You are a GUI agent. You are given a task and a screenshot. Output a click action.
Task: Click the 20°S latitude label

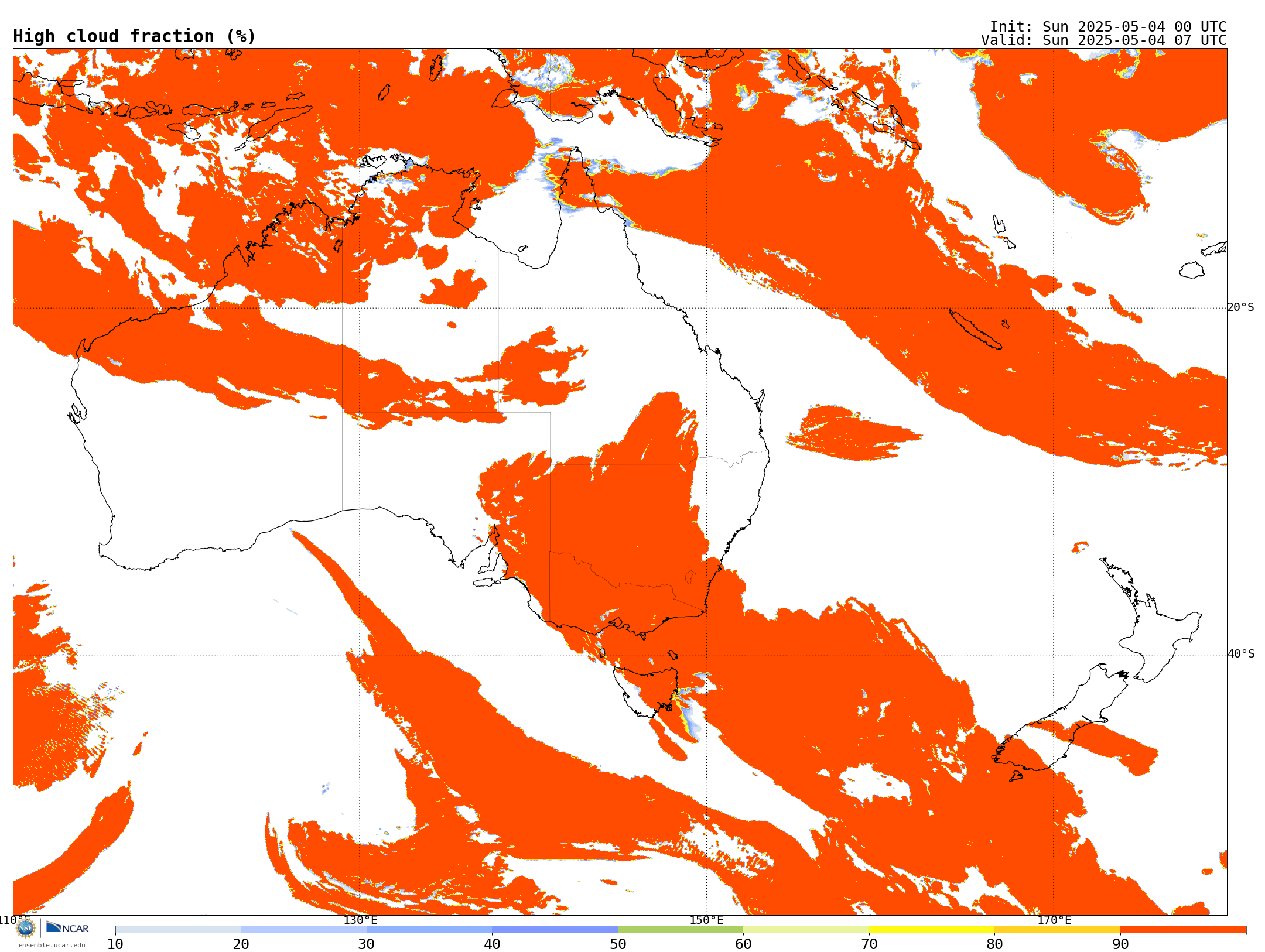(x=1241, y=307)
